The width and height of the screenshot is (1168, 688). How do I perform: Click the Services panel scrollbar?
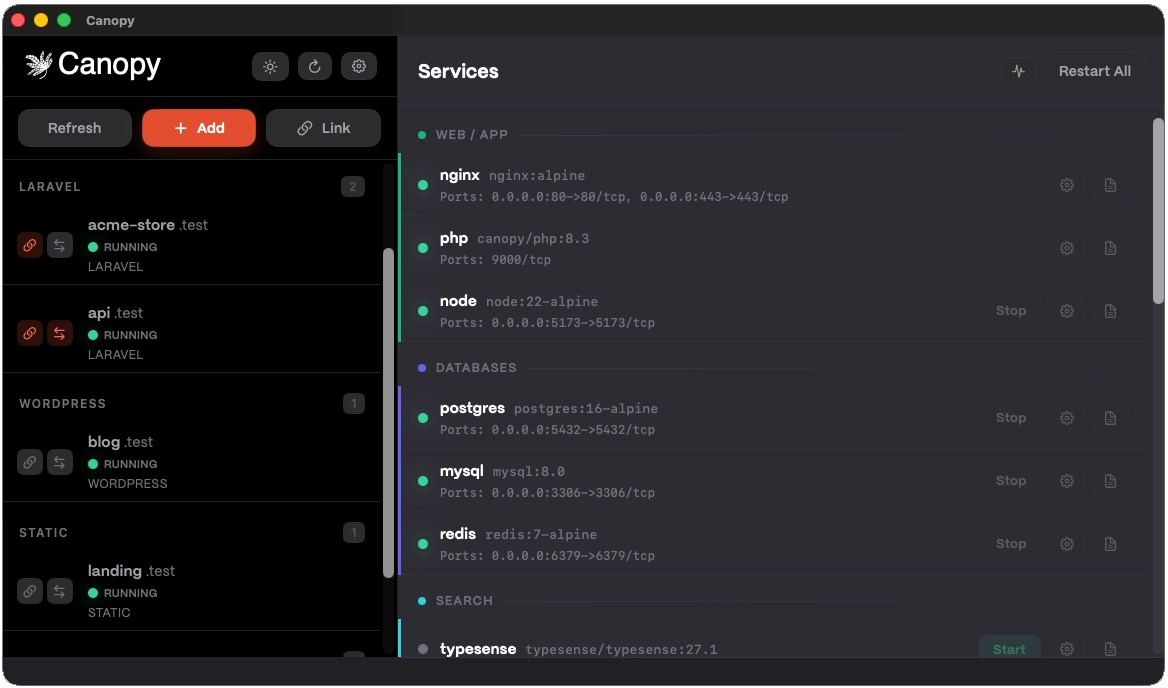click(x=1158, y=211)
